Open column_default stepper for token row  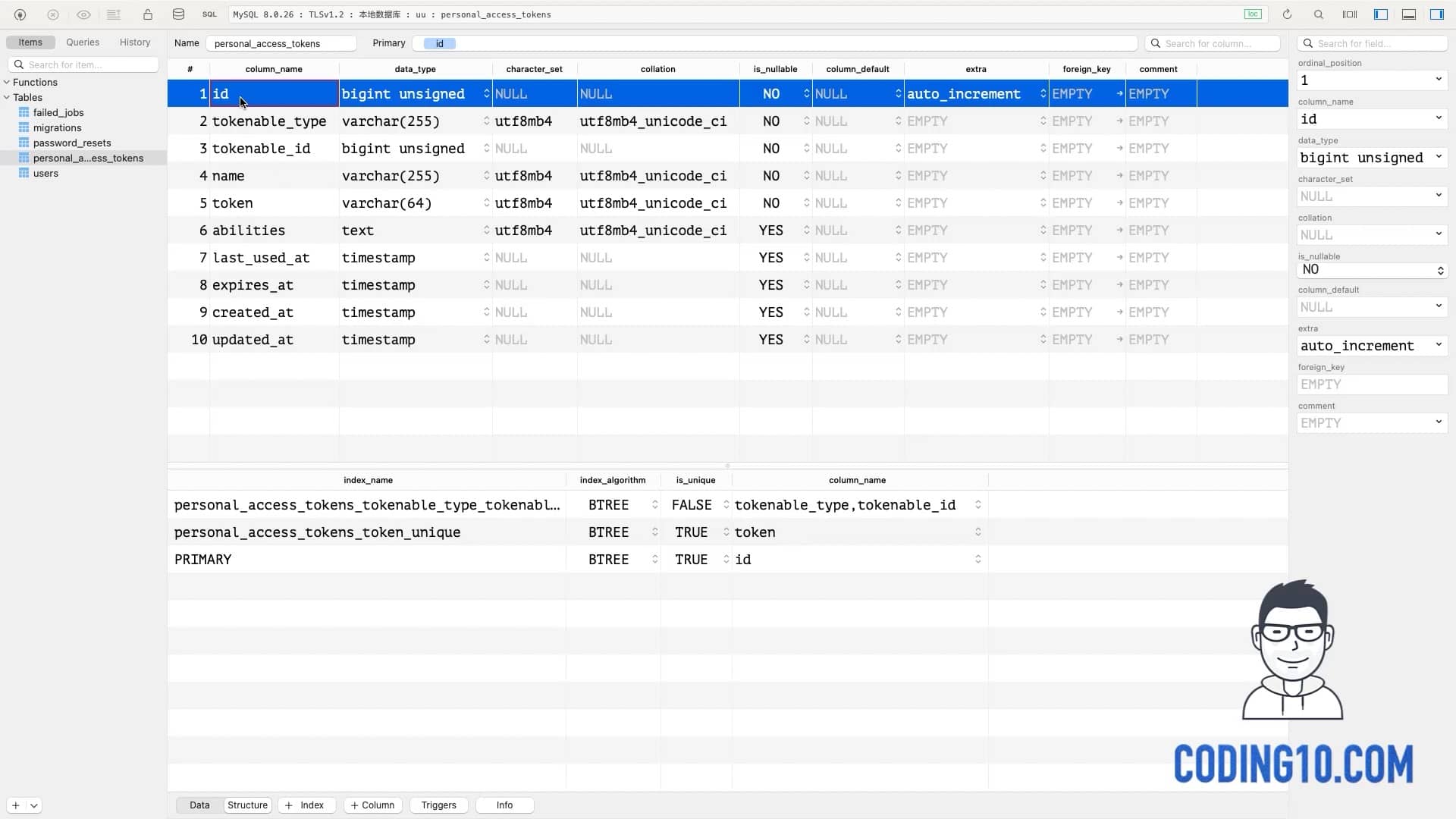(898, 203)
